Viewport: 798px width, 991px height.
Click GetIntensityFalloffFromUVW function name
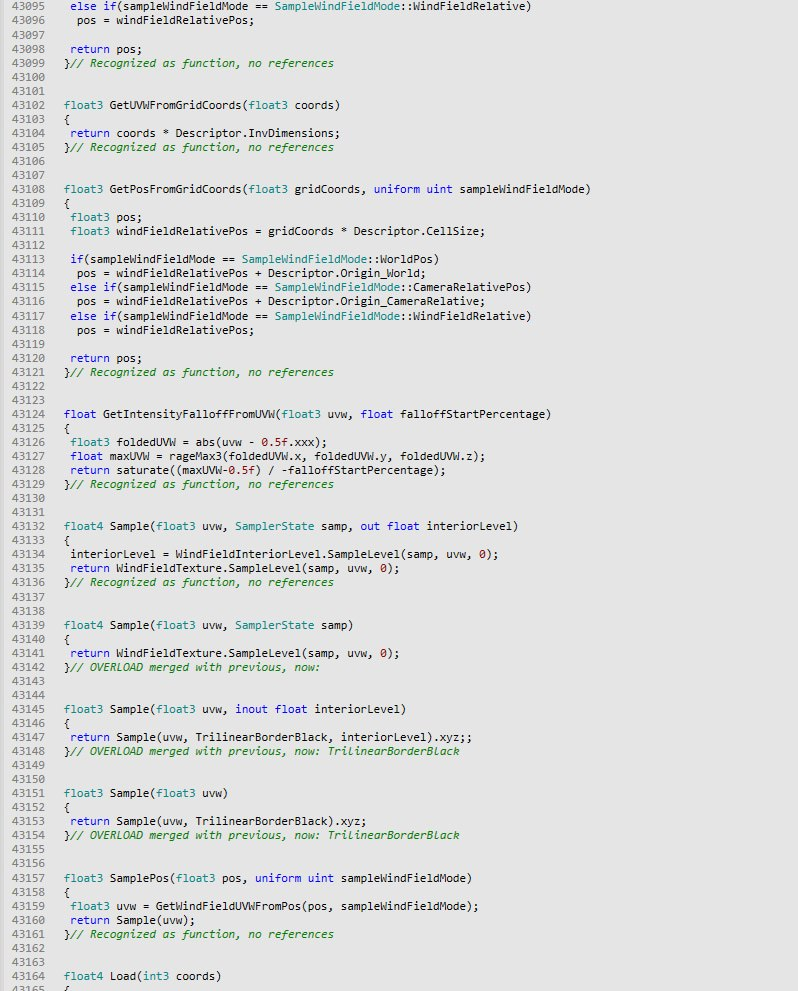point(189,414)
